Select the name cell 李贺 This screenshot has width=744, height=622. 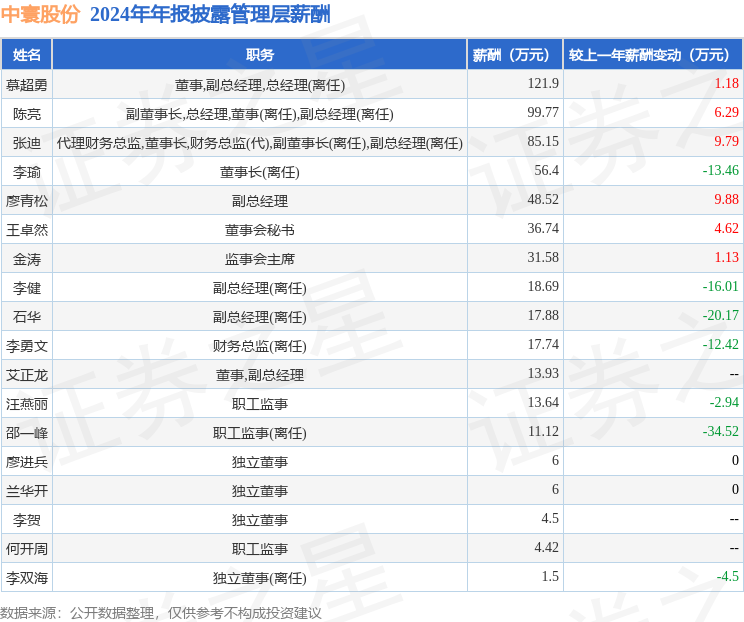pyautogui.click(x=27, y=520)
